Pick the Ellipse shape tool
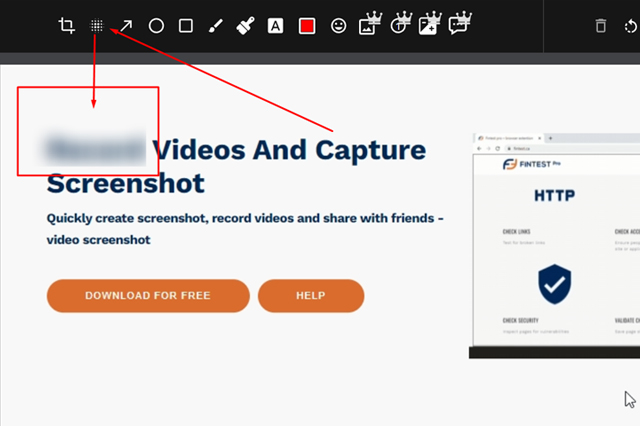Viewport: 640px width, 426px height. [x=156, y=26]
